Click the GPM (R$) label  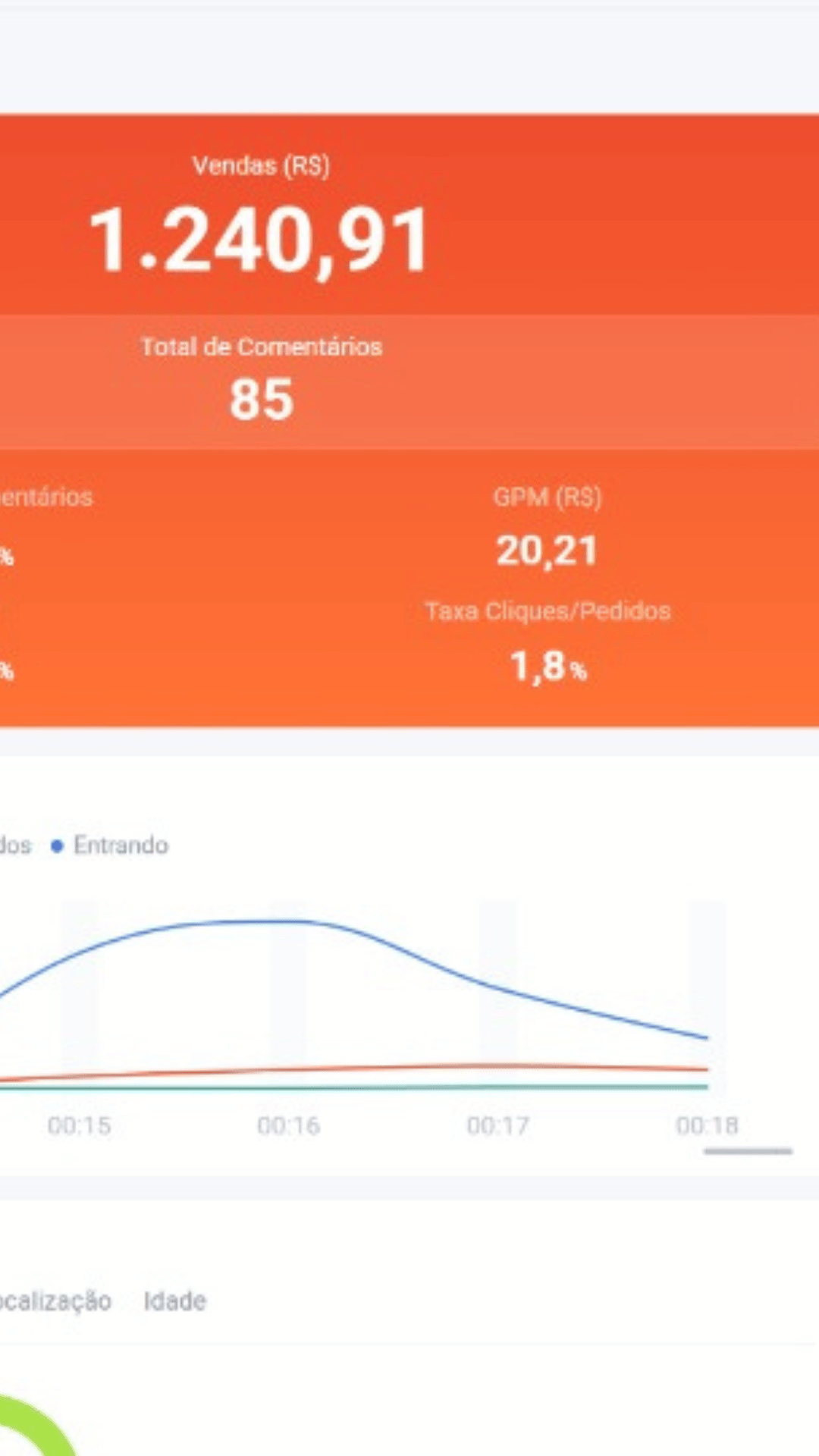547,497
